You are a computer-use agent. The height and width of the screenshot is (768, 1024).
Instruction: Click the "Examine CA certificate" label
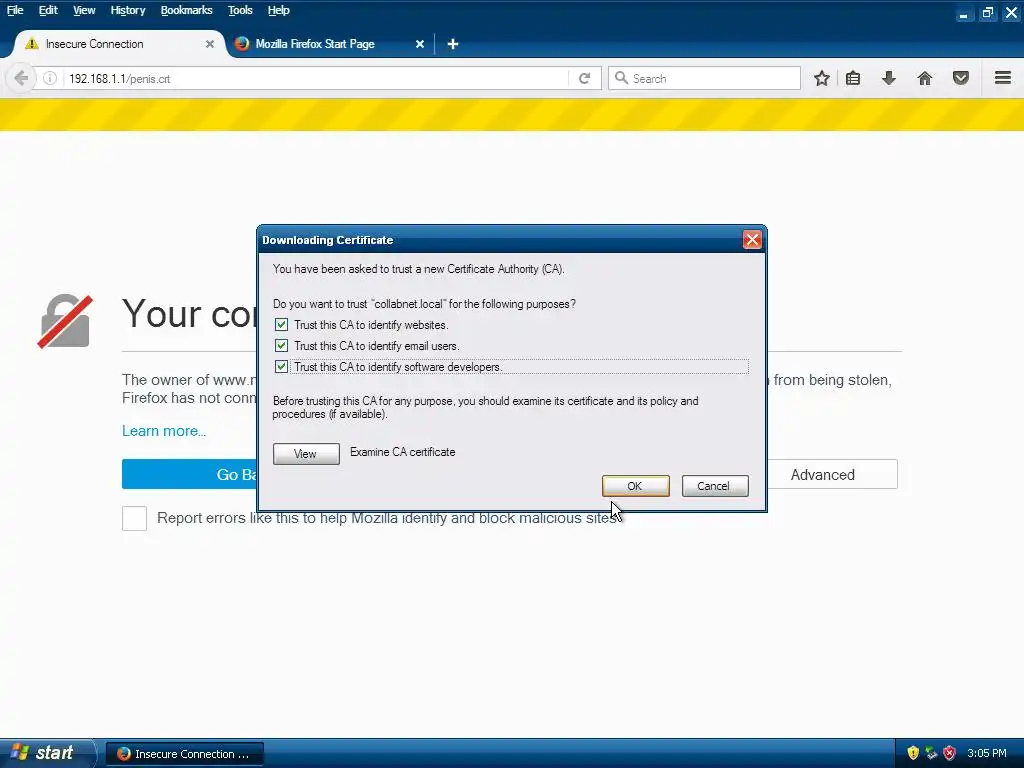(x=402, y=452)
